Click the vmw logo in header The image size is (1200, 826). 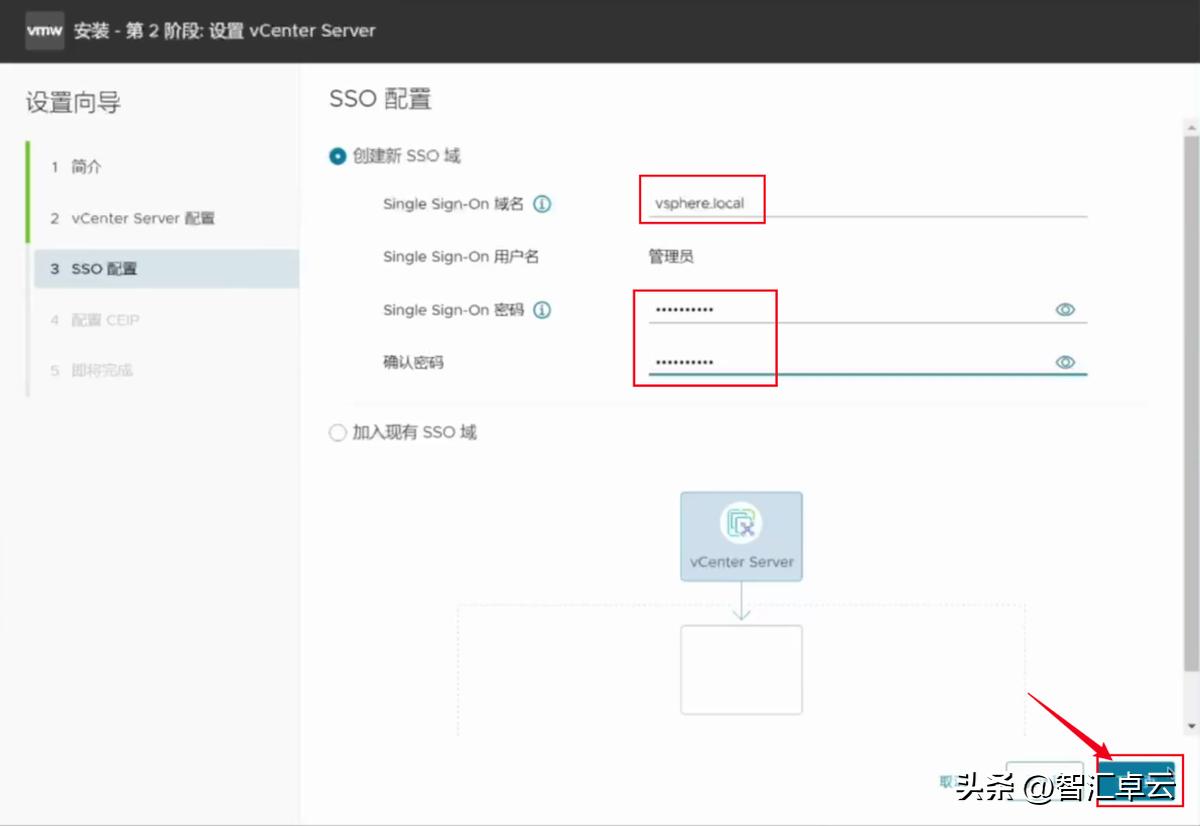[44, 30]
